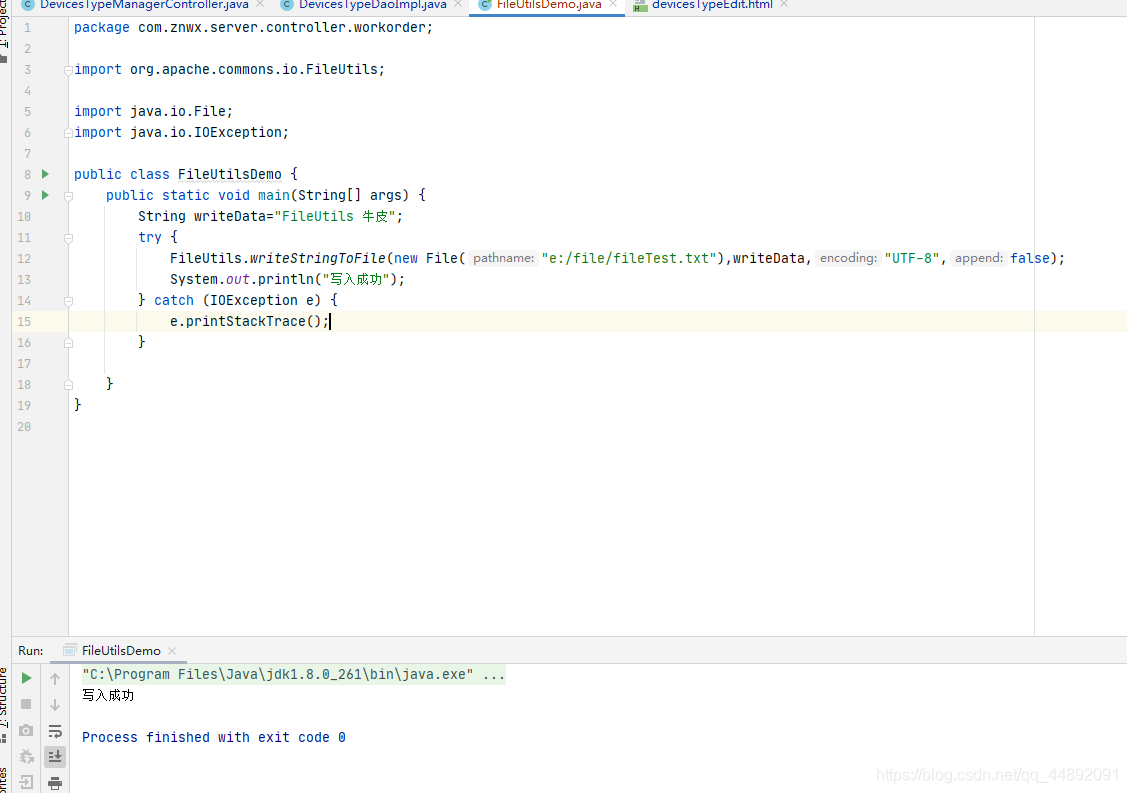The image size is (1127, 793).
Task: Click the run gutter arrow beside main method
Action: (45, 195)
